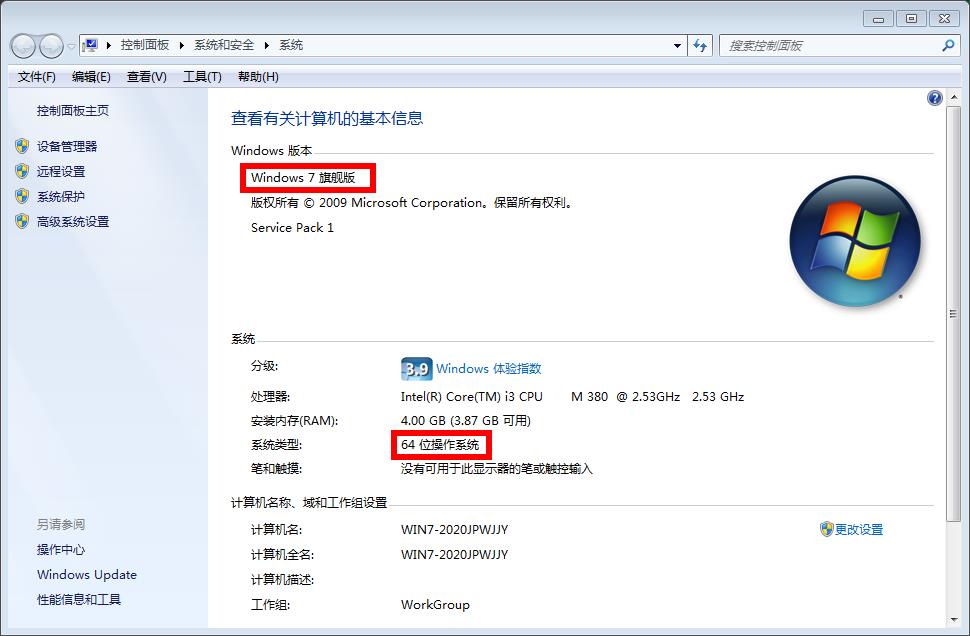The width and height of the screenshot is (970, 636).
Task: Expand the arrow after 系统和安全 breadcrumb
Action: (x=267, y=45)
